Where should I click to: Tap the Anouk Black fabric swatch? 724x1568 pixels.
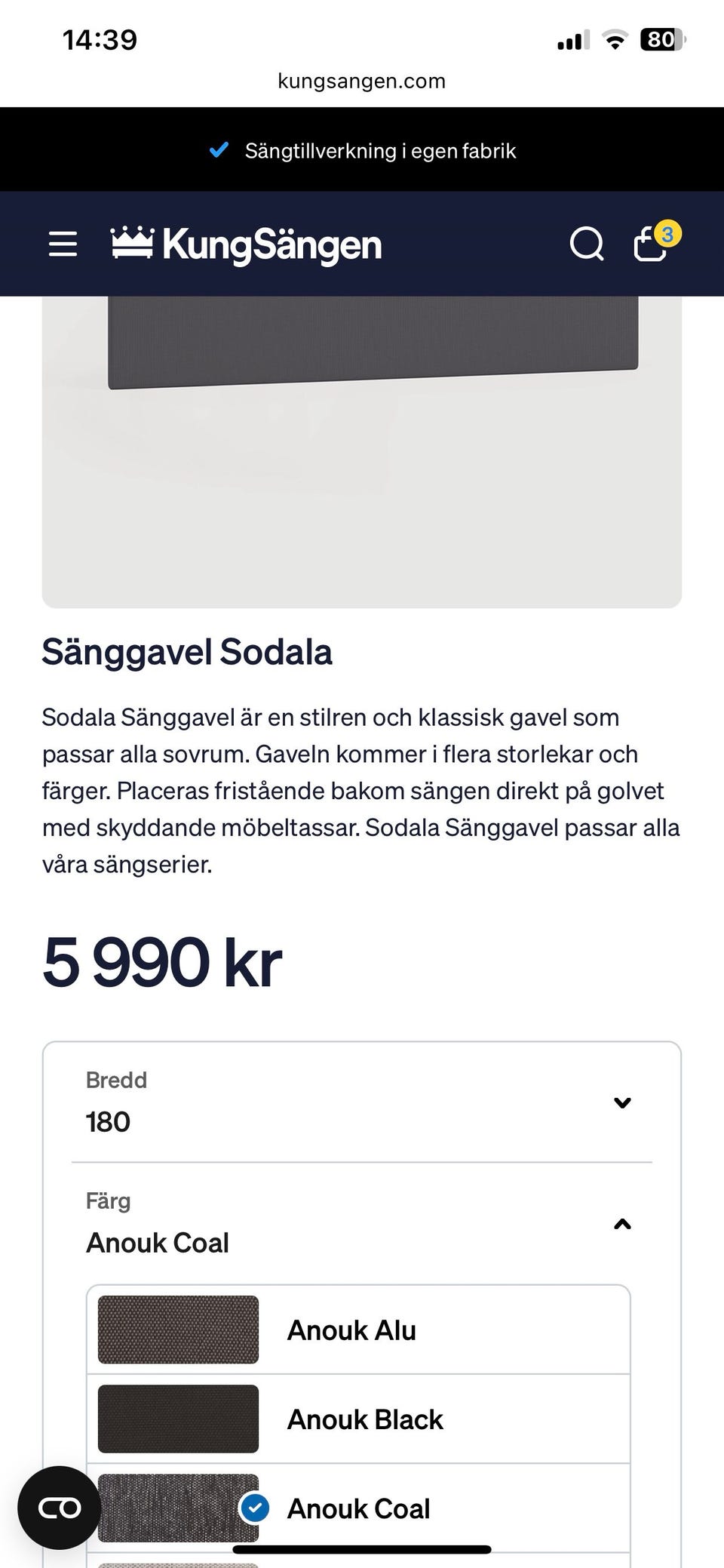[x=178, y=1419]
